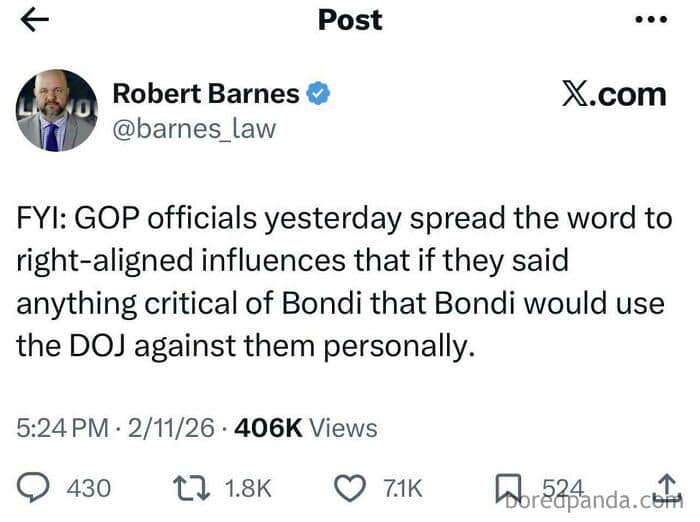The height and width of the screenshot is (522, 700).
Task: Click the X.com logo
Action: point(613,94)
